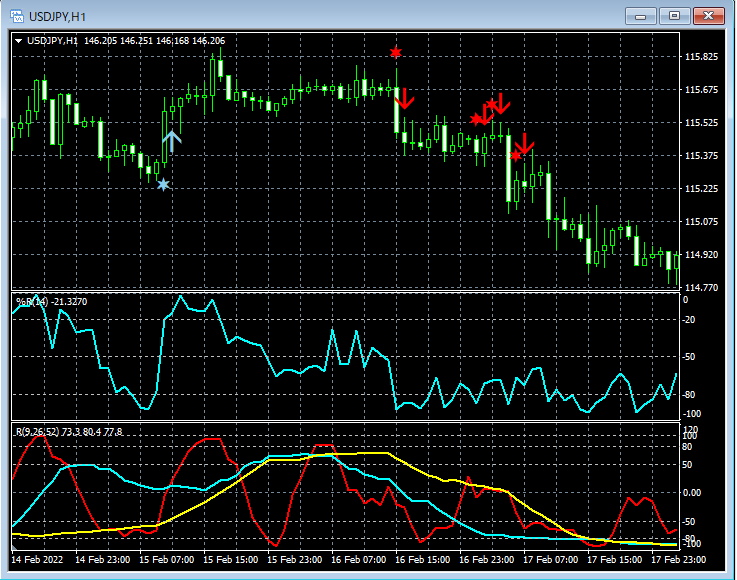Click the %R(14) indicator label
This screenshot has height=580, width=737.
30,301
